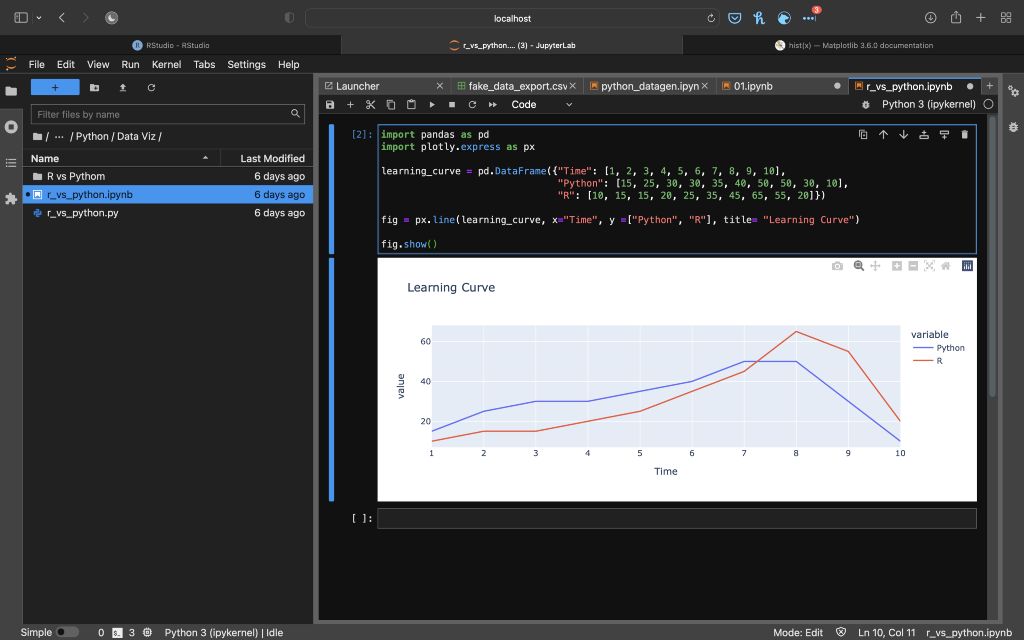1024x640 pixels.
Task: Insert a cell above from the cell toolbar
Action: coord(923,135)
